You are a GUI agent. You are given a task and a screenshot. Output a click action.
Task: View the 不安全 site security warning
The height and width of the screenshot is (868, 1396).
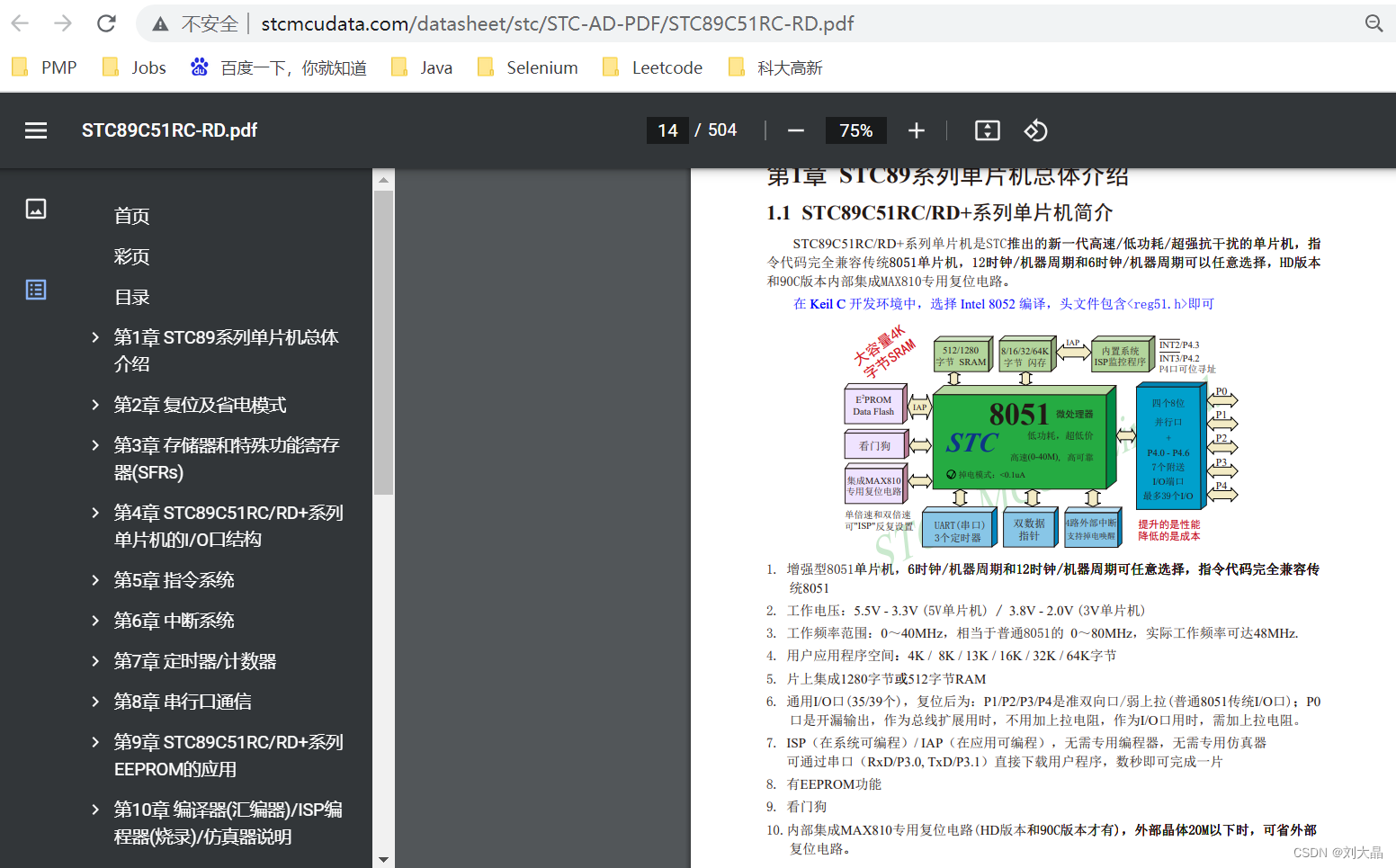(x=196, y=23)
